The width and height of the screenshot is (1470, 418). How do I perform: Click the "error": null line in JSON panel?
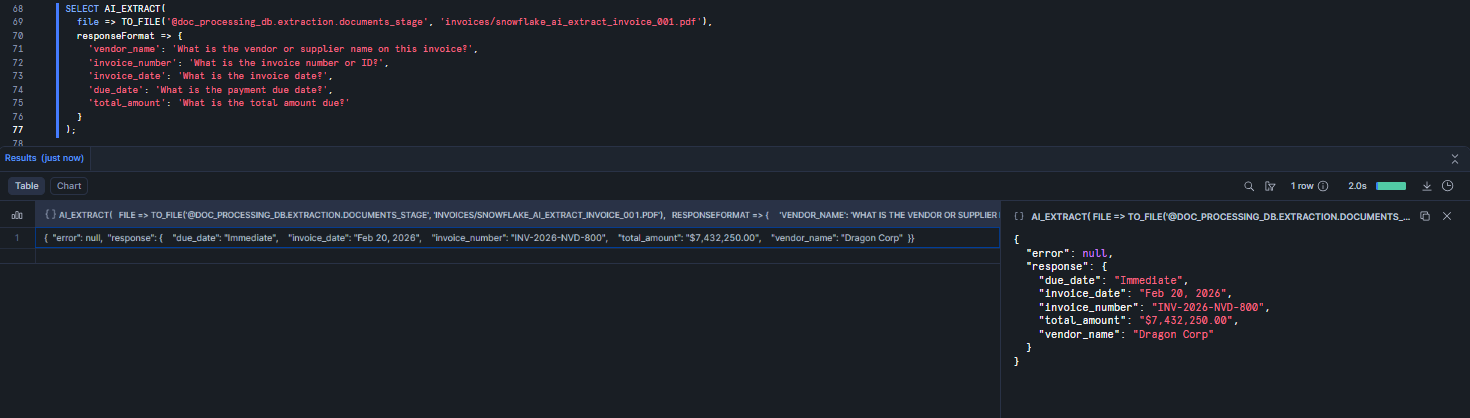[1068, 254]
